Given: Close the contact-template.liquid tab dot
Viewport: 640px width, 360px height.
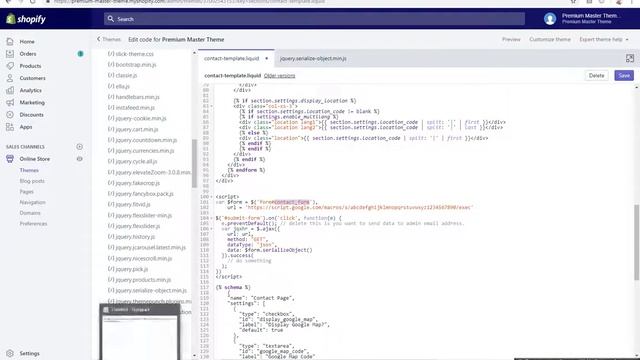Looking at the screenshot, I should pos(267,58).
